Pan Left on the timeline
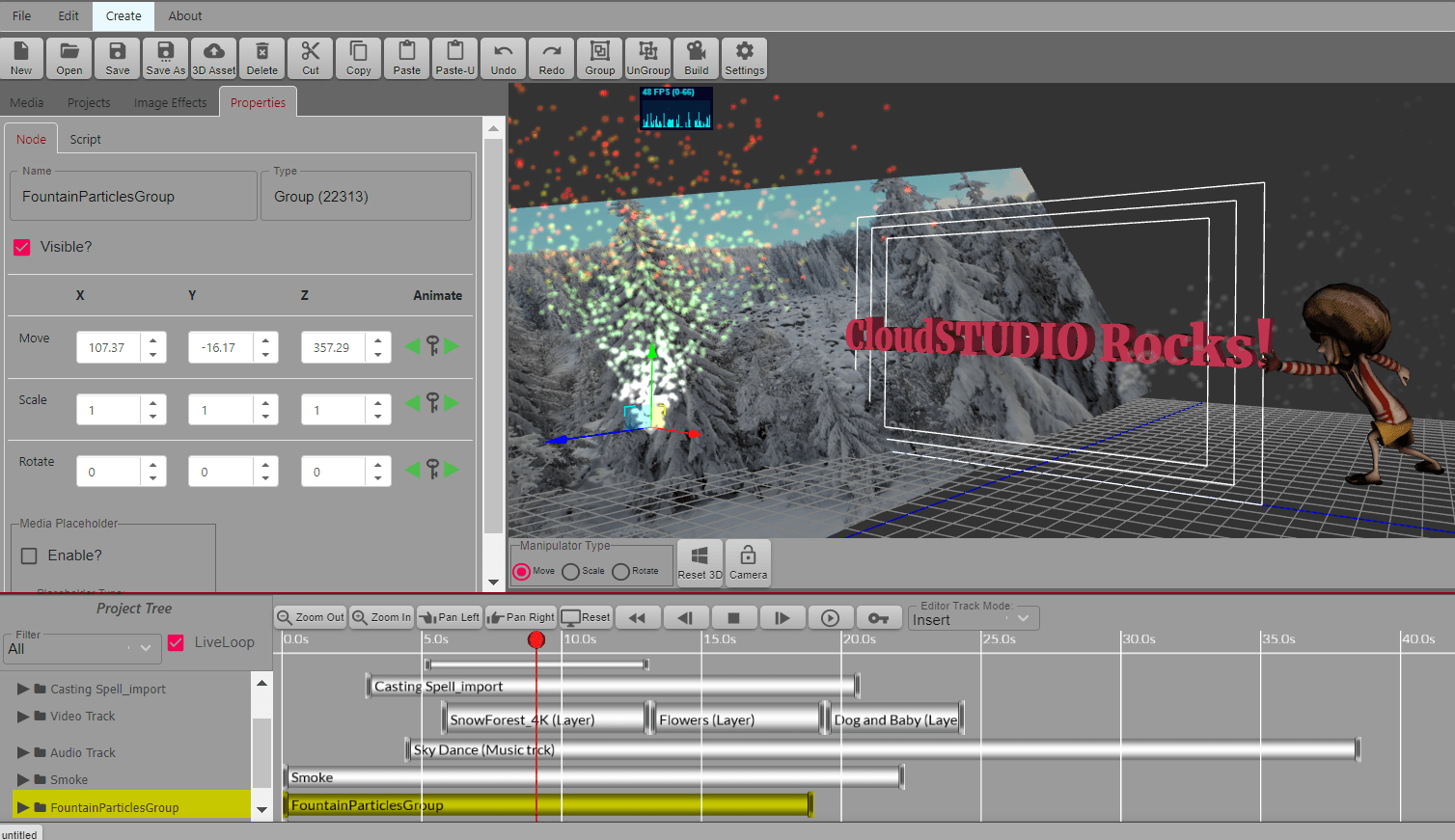Viewport: 1455px width, 840px height. tap(449, 617)
